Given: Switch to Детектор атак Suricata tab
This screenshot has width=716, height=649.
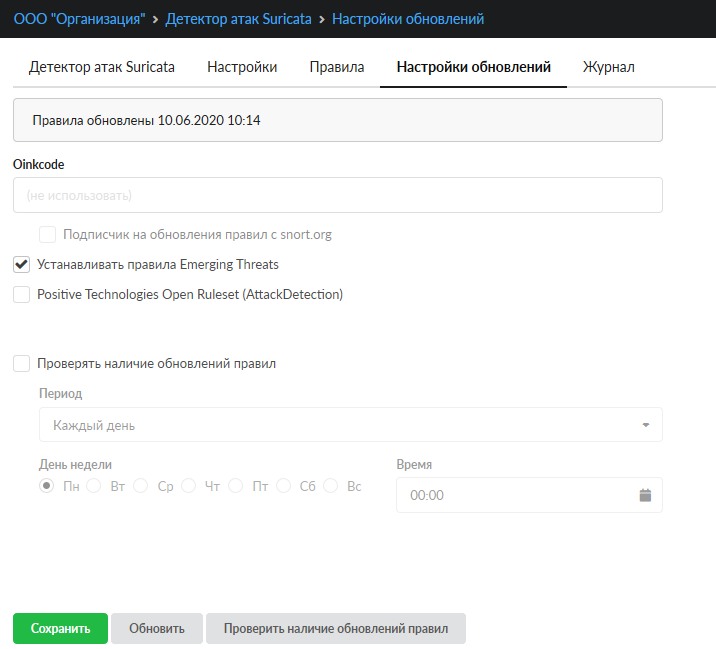Looking at the screenshot, I should pyautogui.click(x=102, y=67).
